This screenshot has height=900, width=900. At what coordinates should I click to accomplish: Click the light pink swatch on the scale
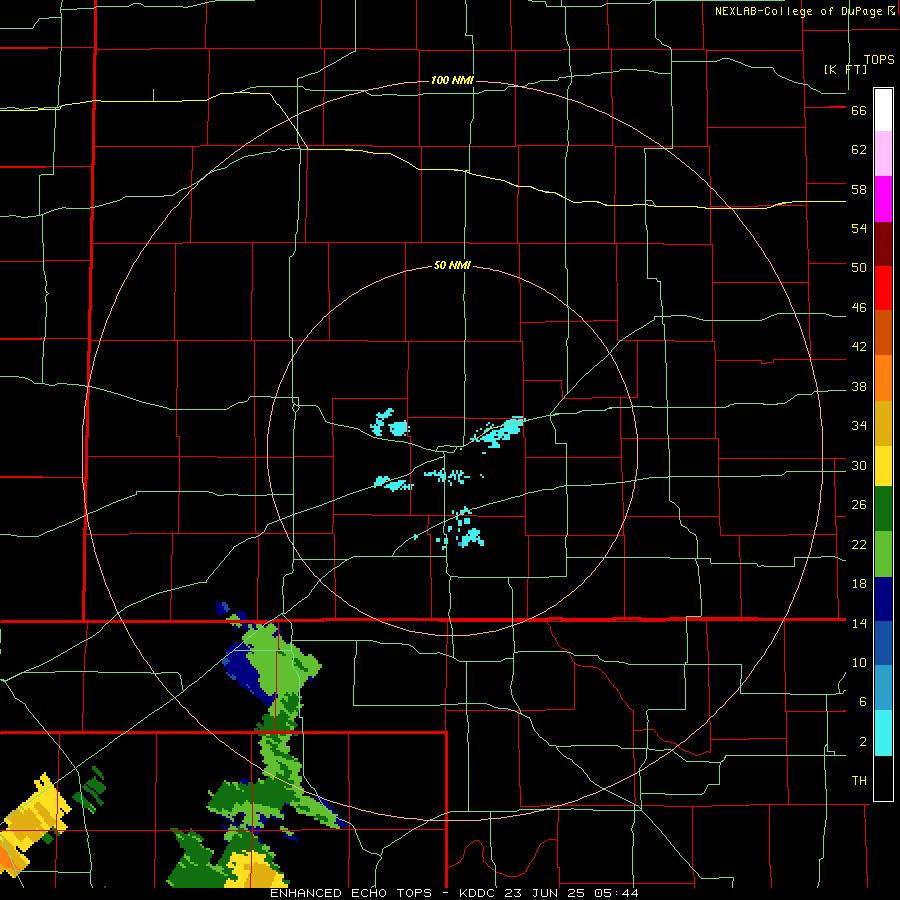click(x=883, y=153)
